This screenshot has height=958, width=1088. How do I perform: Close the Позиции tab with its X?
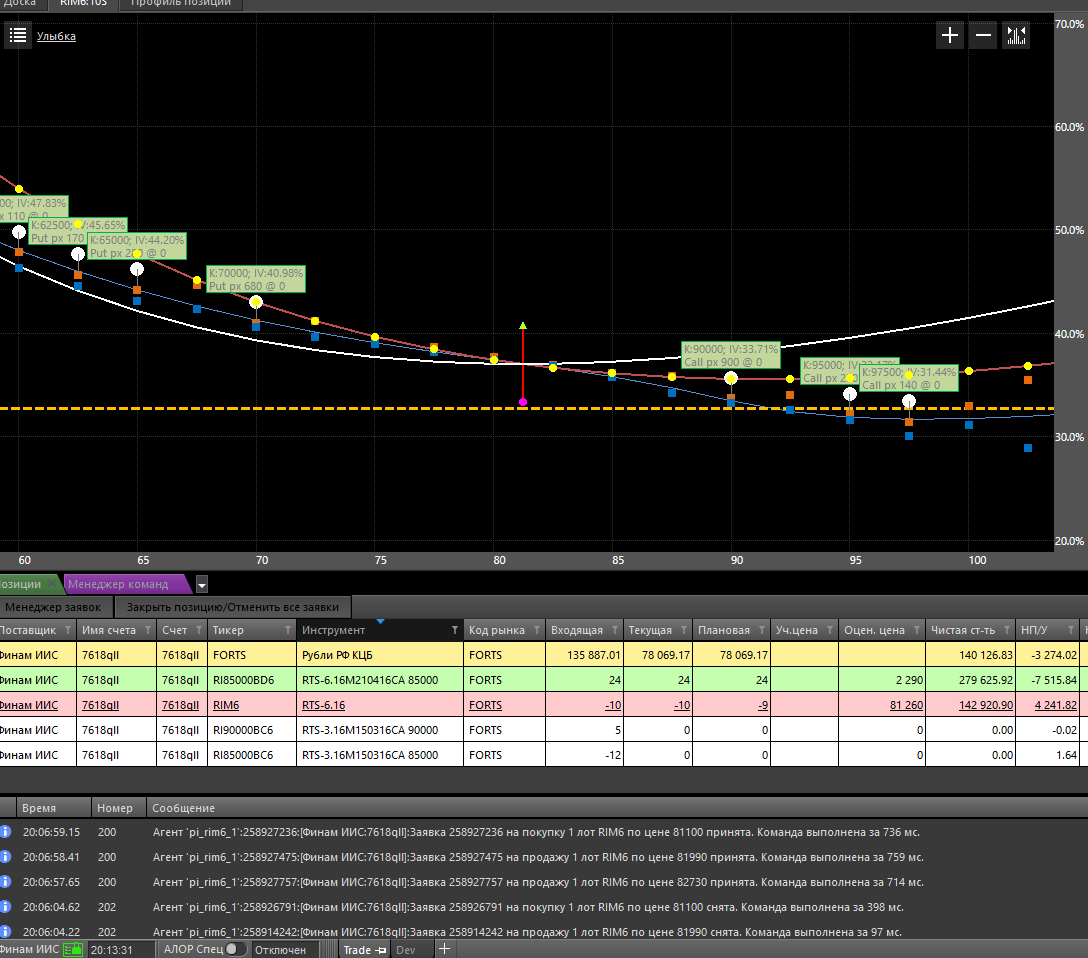tap(52, 584)
